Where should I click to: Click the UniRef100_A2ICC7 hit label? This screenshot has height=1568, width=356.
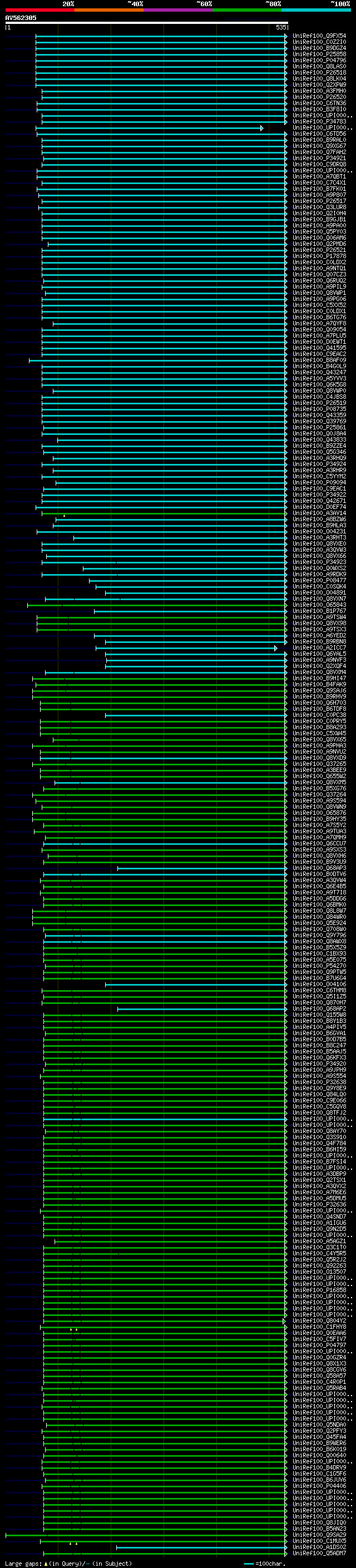click(319, 647)
